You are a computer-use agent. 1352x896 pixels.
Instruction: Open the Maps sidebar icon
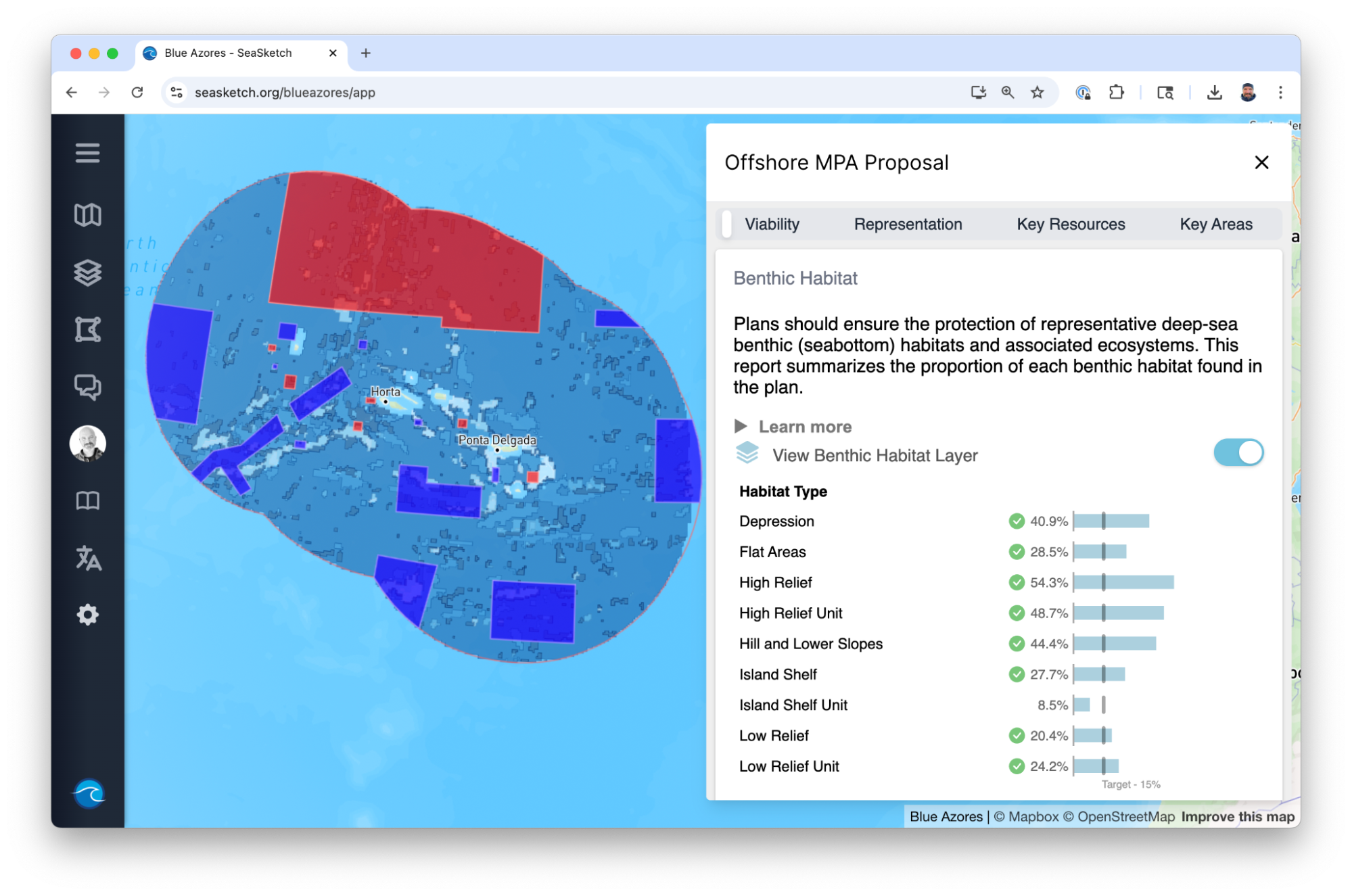(x=87, y=215)
